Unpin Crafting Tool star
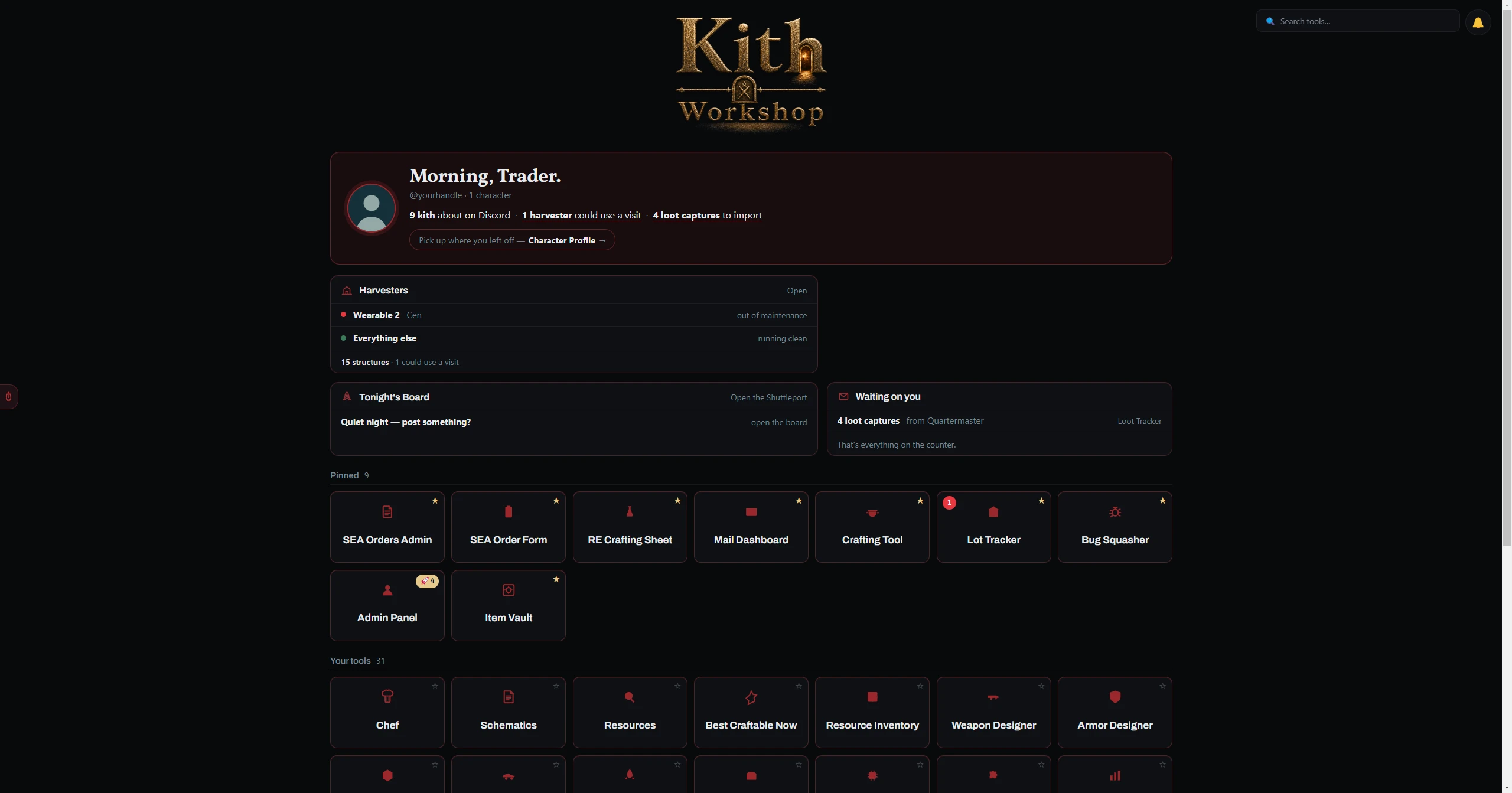1512x793 pixels. point(920,501)
